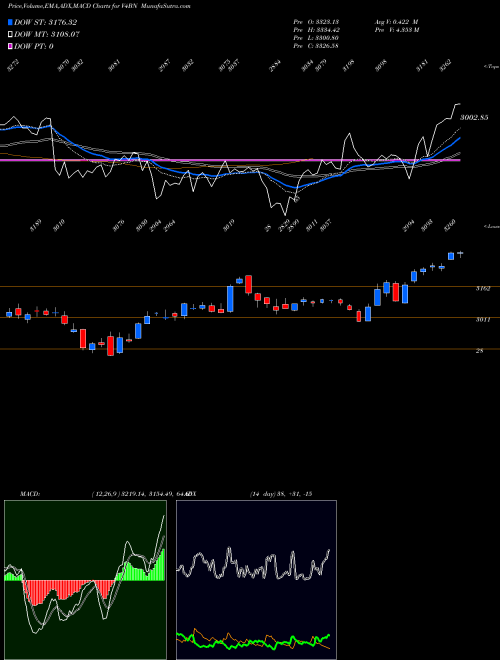Click the Avg V: 6.422 M value
Screen dimensions: 500x660
tap(397, 21)
